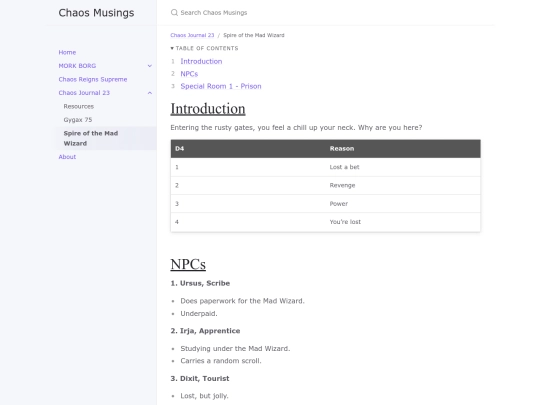The image size is (540, 405).
Task: Open Chaos Reigns Supreme page
Action: coord(93,79)
